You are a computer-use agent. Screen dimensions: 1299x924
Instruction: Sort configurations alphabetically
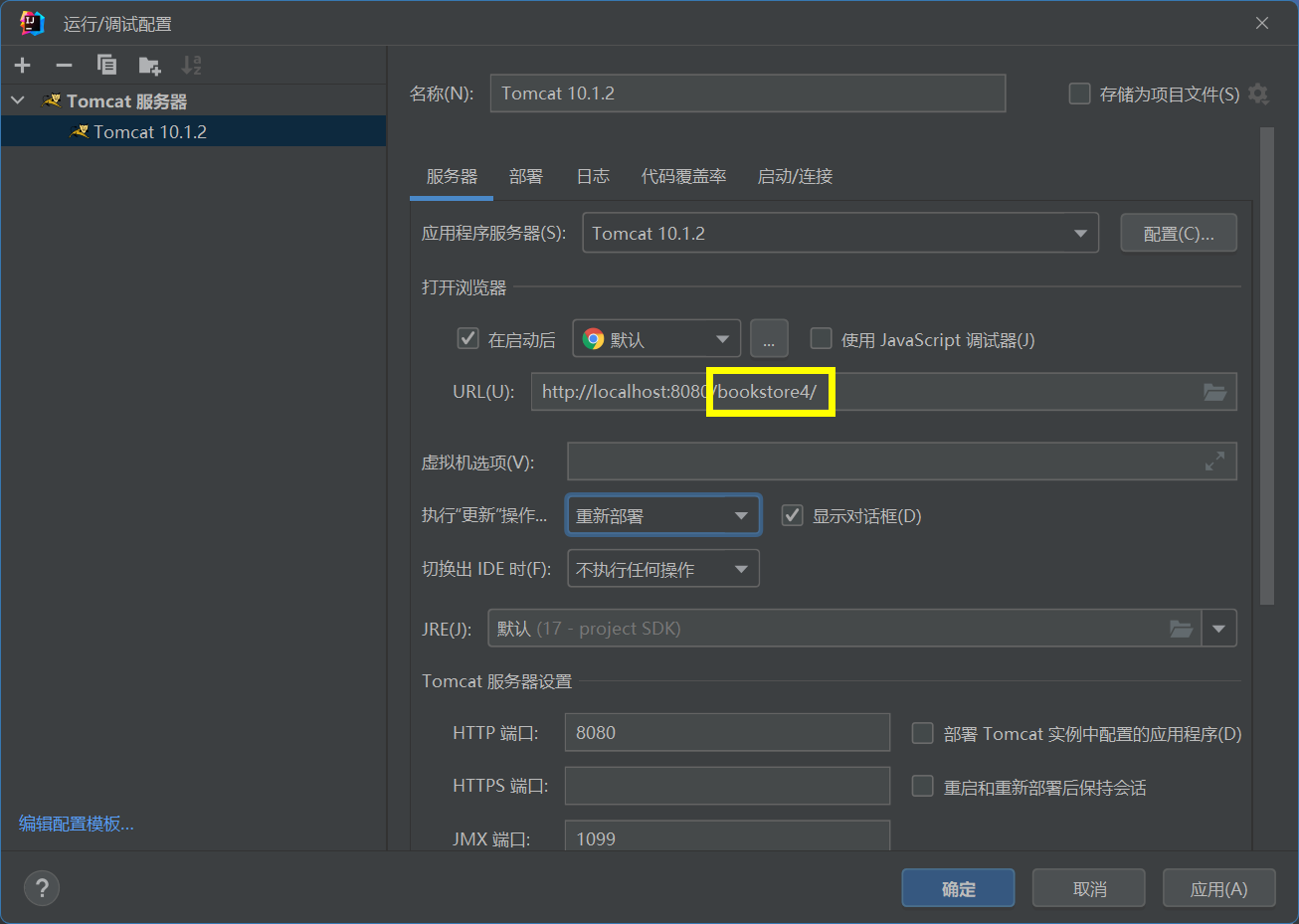(x=191, y=66)
